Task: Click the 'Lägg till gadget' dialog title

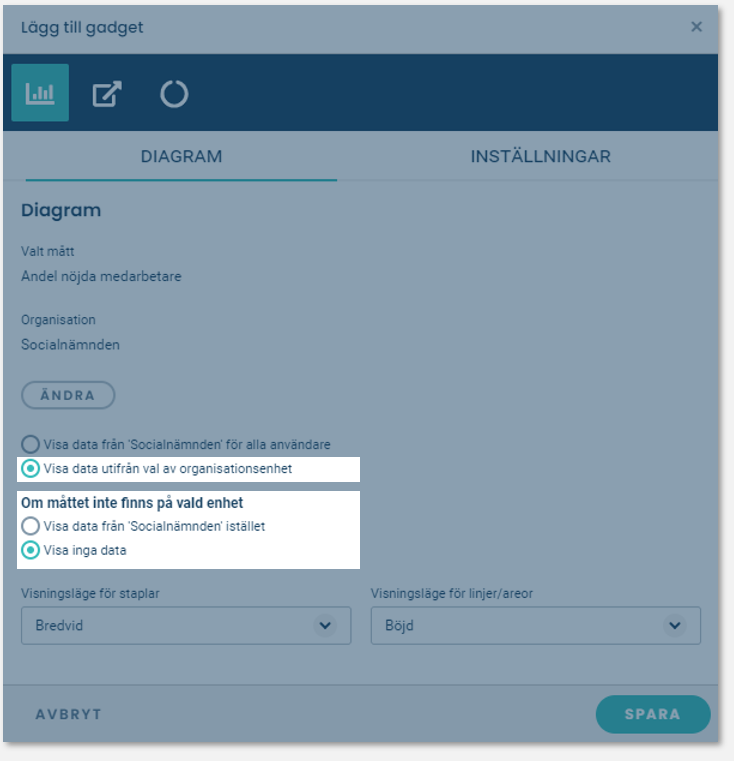Action: [82, 28]
